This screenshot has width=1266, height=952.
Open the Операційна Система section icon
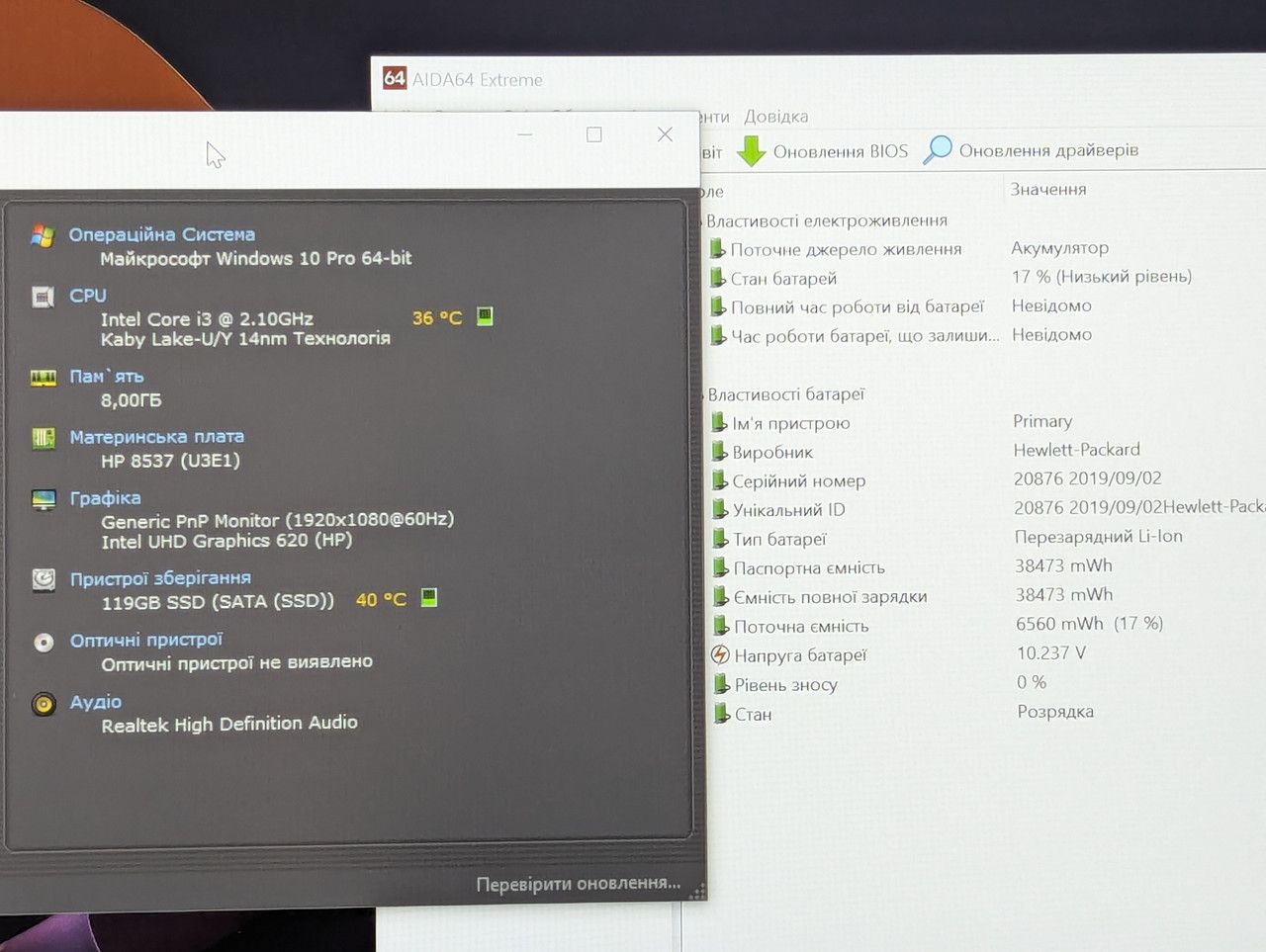[x=42, y=236]
